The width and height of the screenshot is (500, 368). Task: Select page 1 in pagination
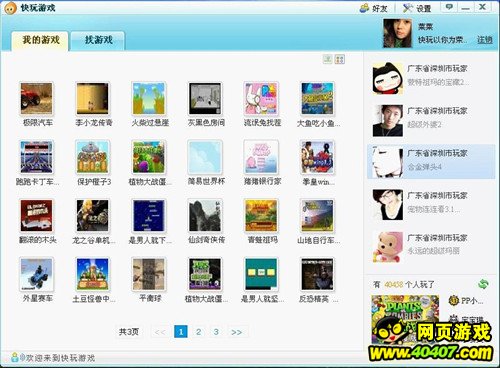181,332
